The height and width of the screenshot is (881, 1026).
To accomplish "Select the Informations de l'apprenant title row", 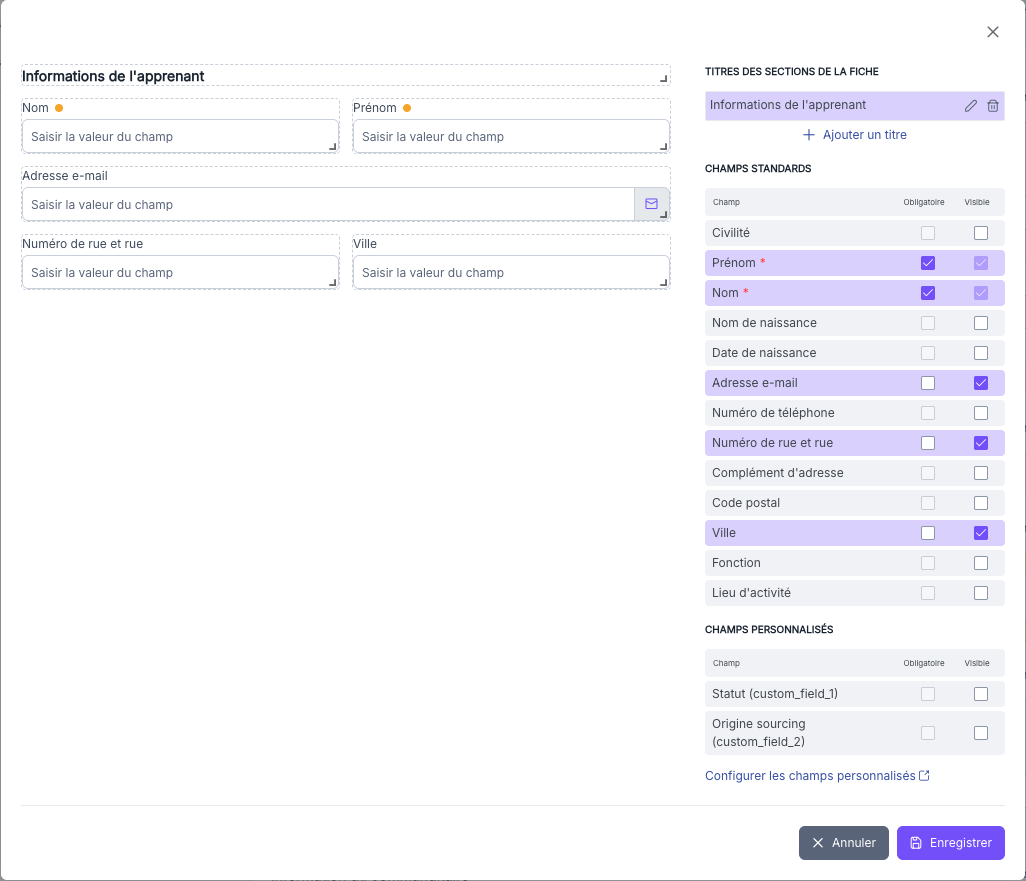I will point(855,105).
